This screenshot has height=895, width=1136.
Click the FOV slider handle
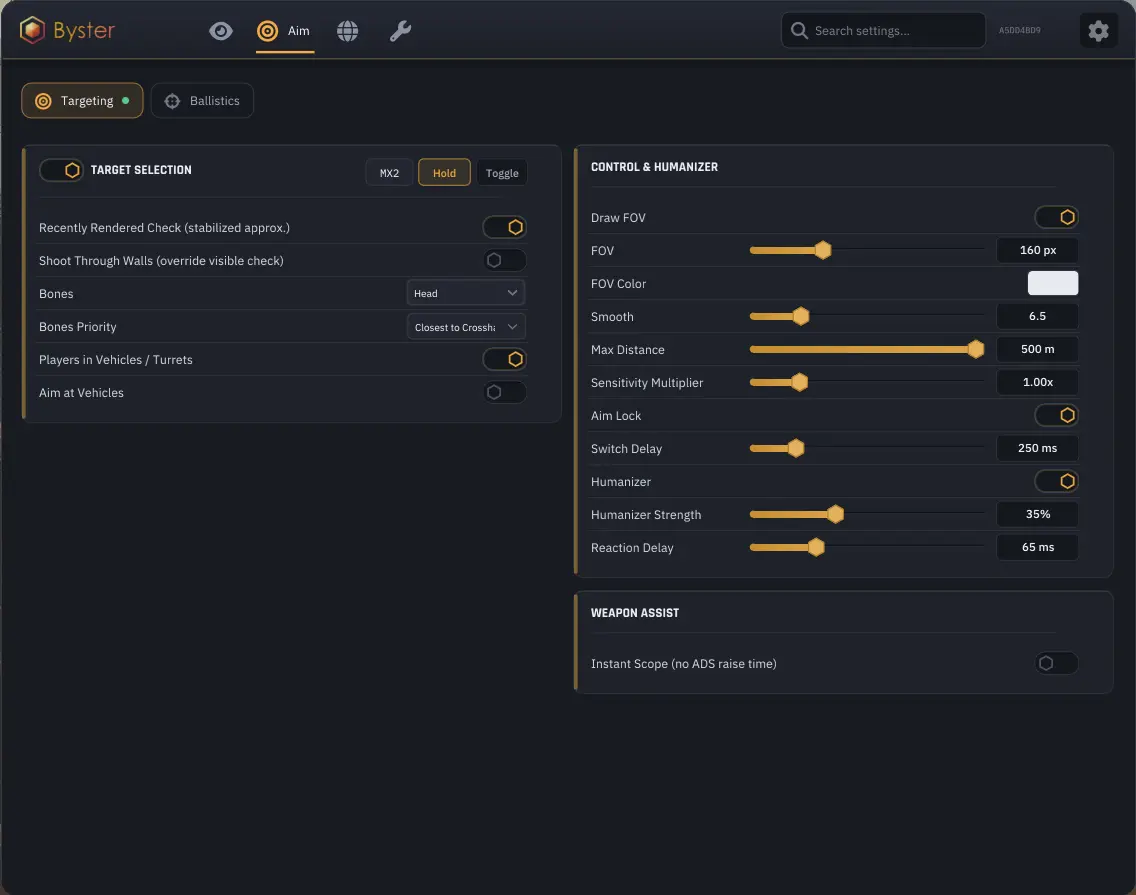coord(822,250)
